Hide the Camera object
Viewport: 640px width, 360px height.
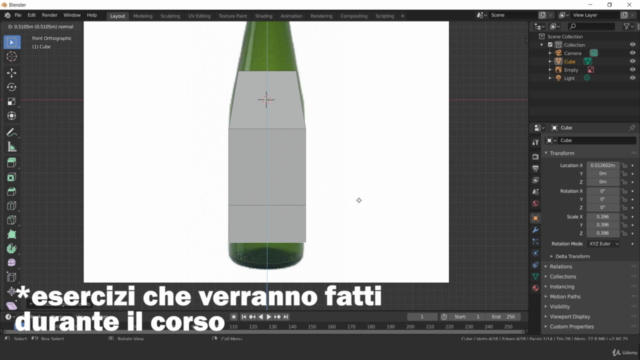(x=632, y=53)
